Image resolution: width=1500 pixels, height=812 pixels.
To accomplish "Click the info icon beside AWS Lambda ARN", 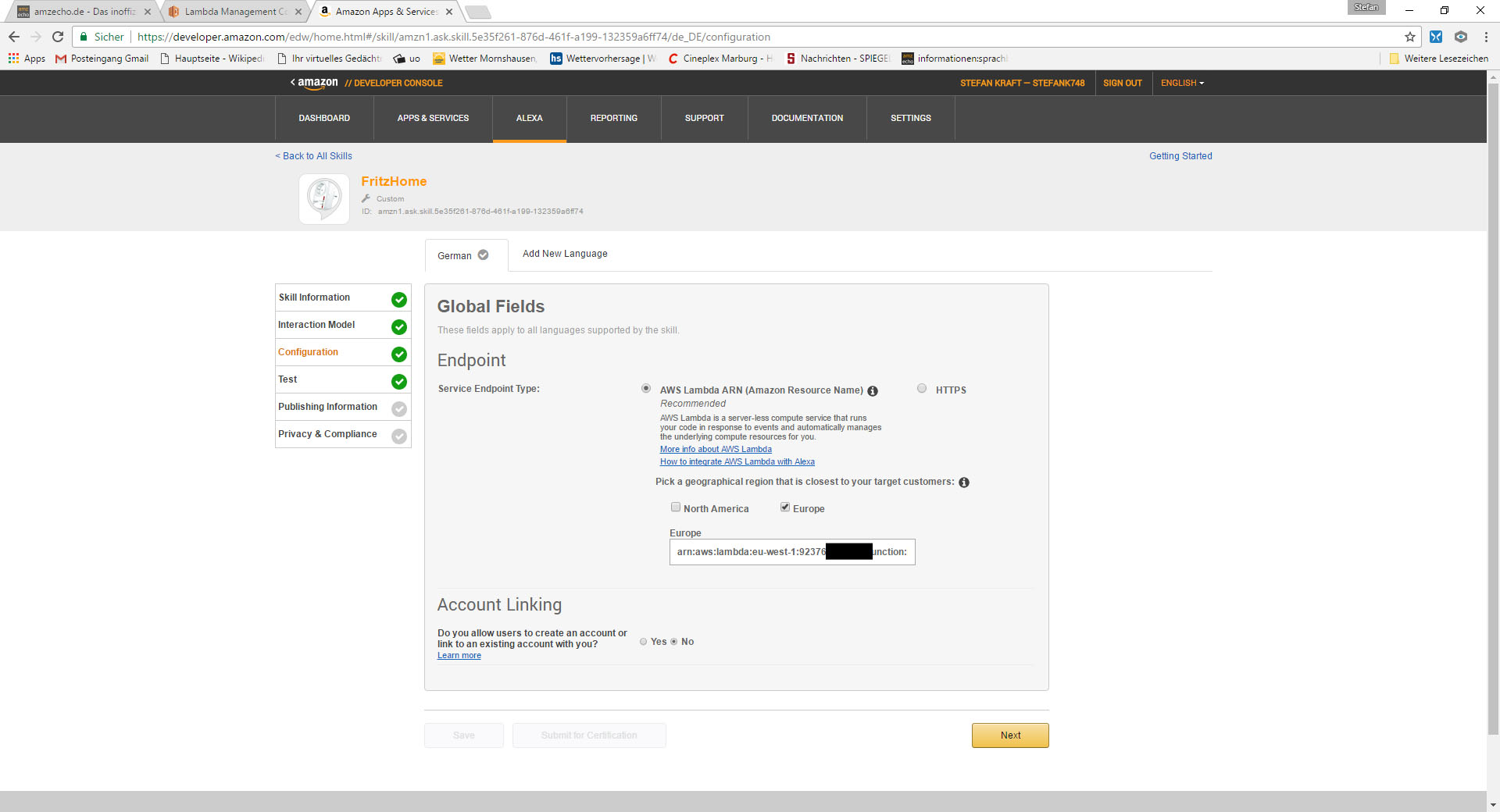I will [873, 391].
